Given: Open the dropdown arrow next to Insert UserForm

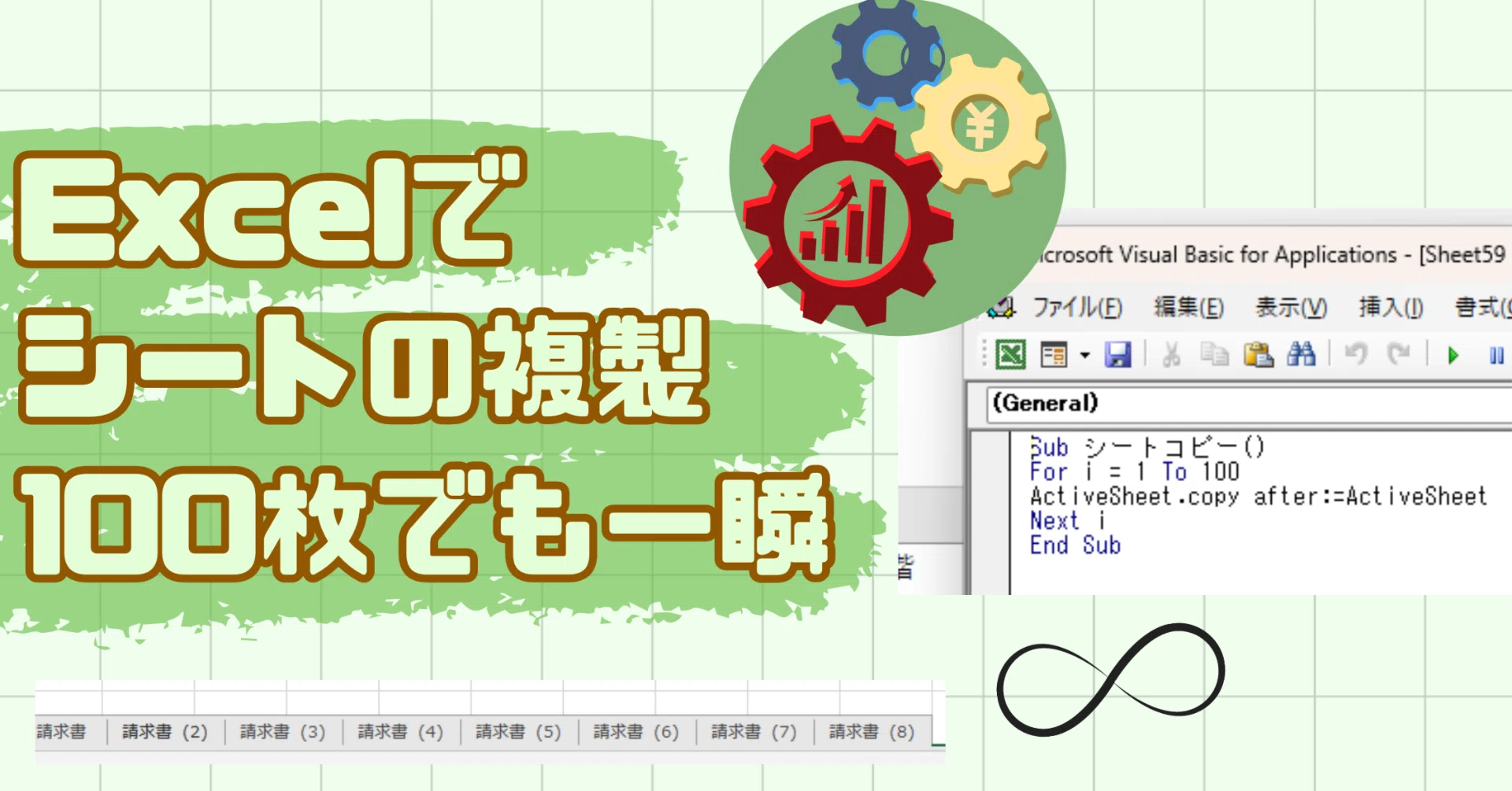Looking at the screenshot, I should point(1084,356).
